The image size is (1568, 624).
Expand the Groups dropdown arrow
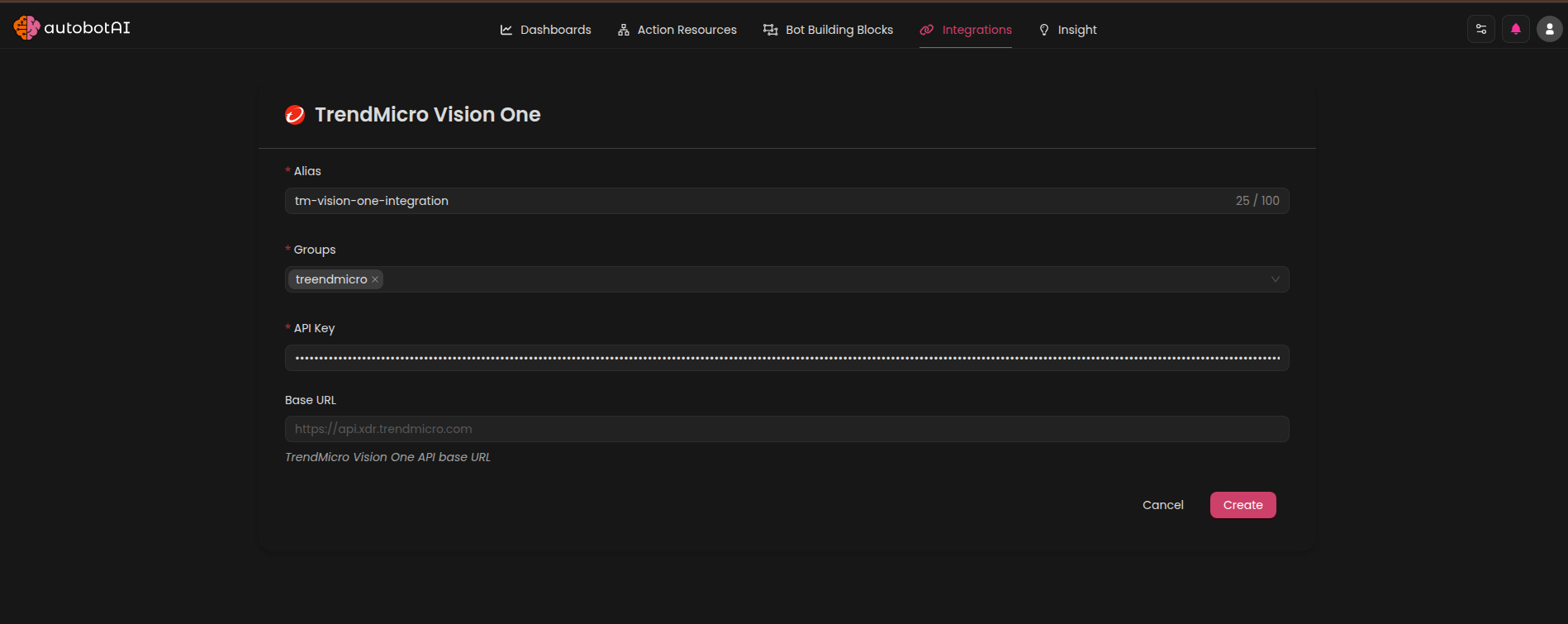[1275, 279]
